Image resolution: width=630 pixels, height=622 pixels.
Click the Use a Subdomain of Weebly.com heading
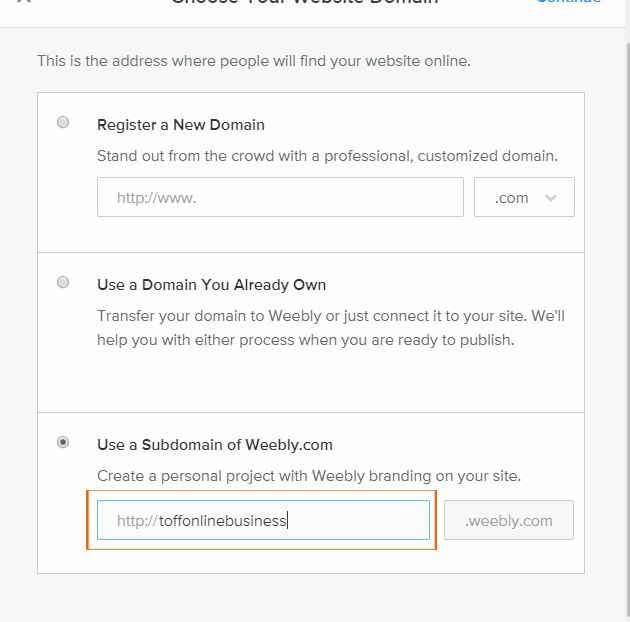coord(215,445)
